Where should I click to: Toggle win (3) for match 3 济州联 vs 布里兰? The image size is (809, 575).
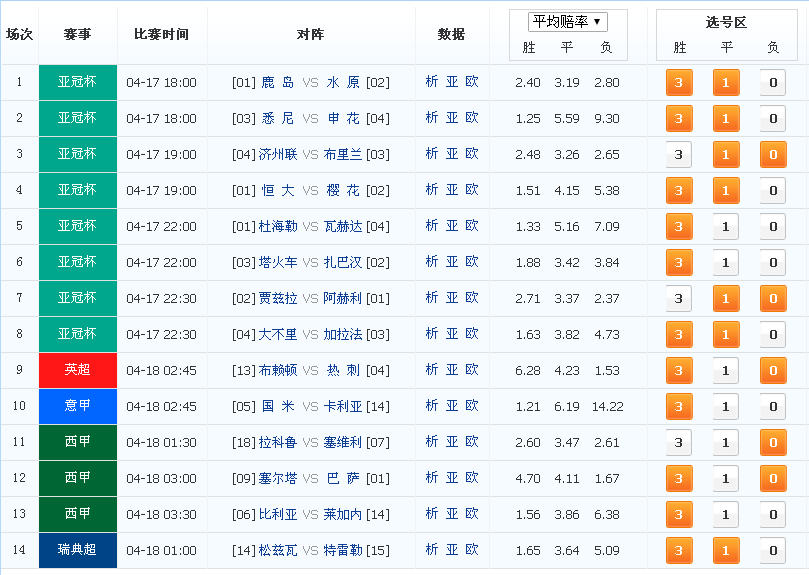[679, 154]
